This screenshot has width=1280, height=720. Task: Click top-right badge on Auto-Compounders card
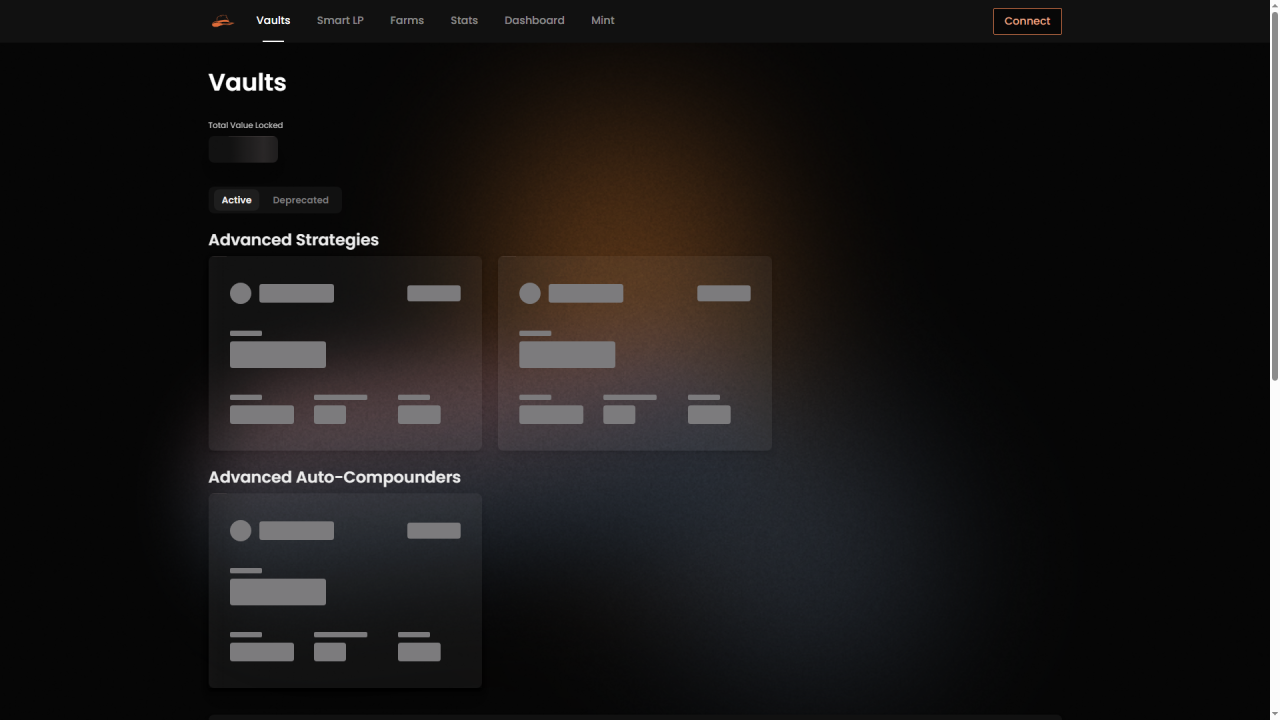[434, 530]
